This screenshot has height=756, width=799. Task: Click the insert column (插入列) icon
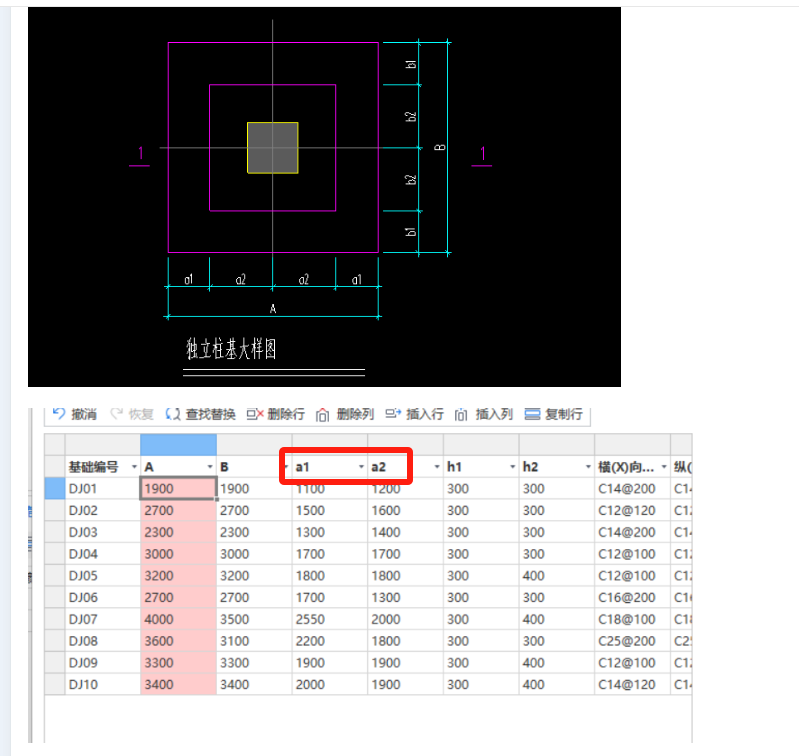pyautogui.click(x=461, y=415)
